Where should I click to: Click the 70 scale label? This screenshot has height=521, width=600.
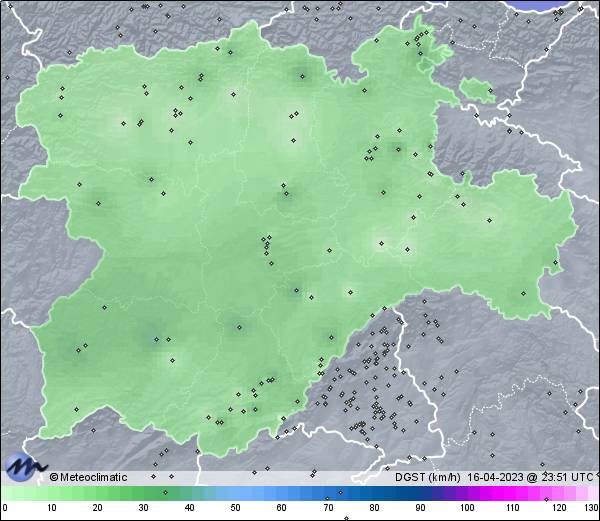tap(328, 508)
